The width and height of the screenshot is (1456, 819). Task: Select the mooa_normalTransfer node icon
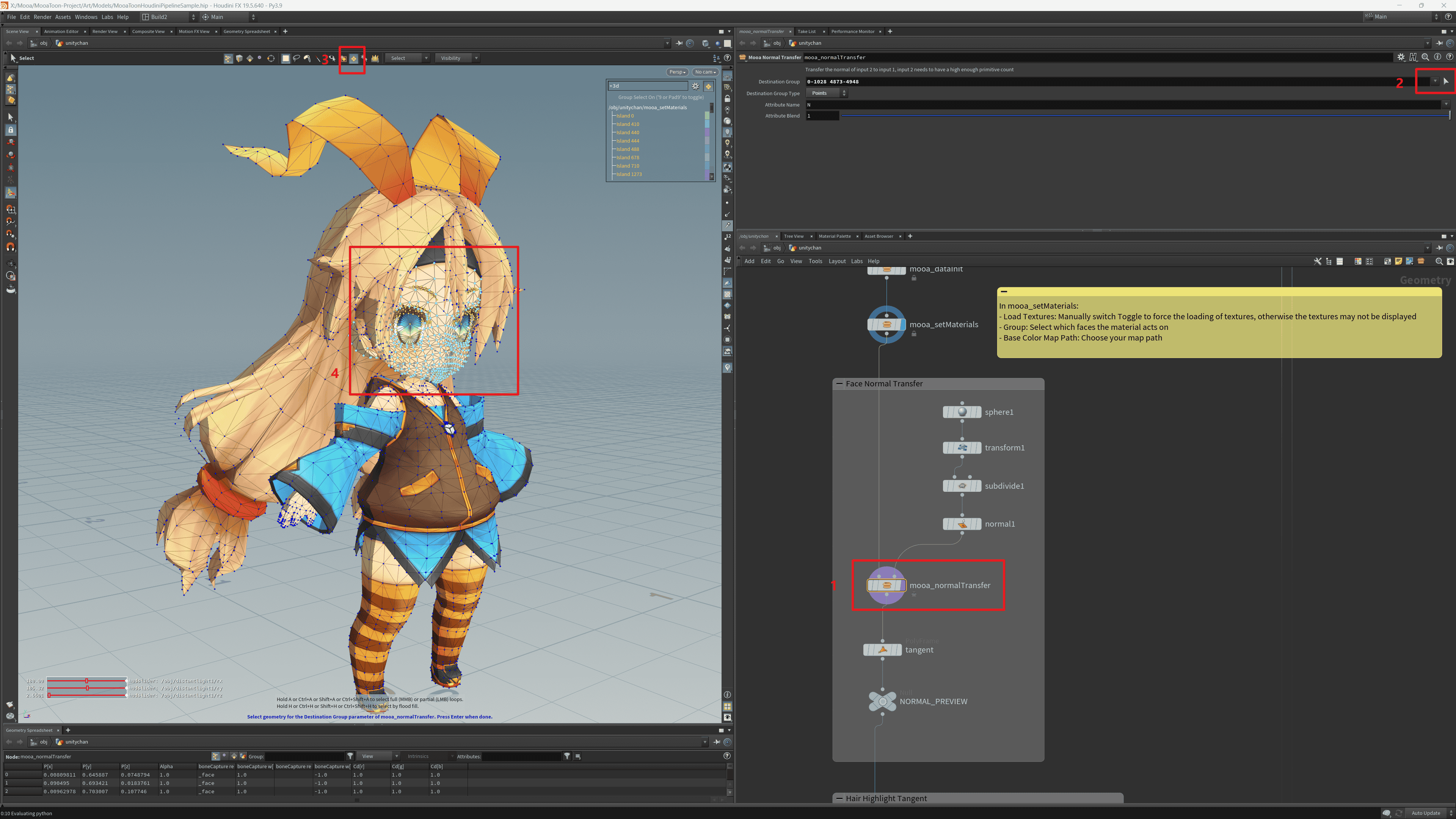886,585
